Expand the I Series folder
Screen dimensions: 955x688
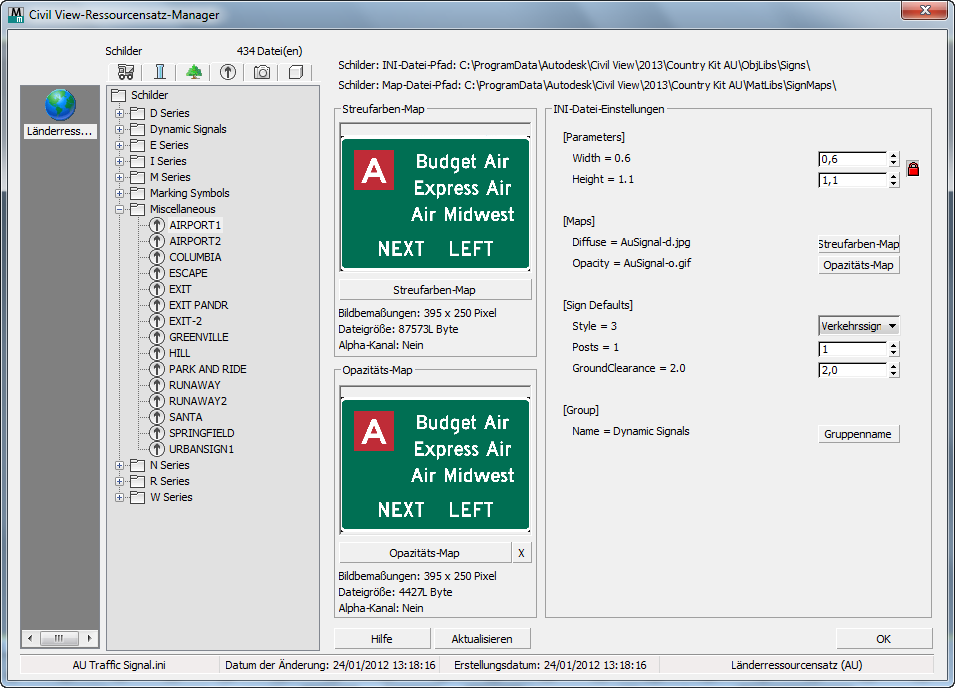coord(119,161)
